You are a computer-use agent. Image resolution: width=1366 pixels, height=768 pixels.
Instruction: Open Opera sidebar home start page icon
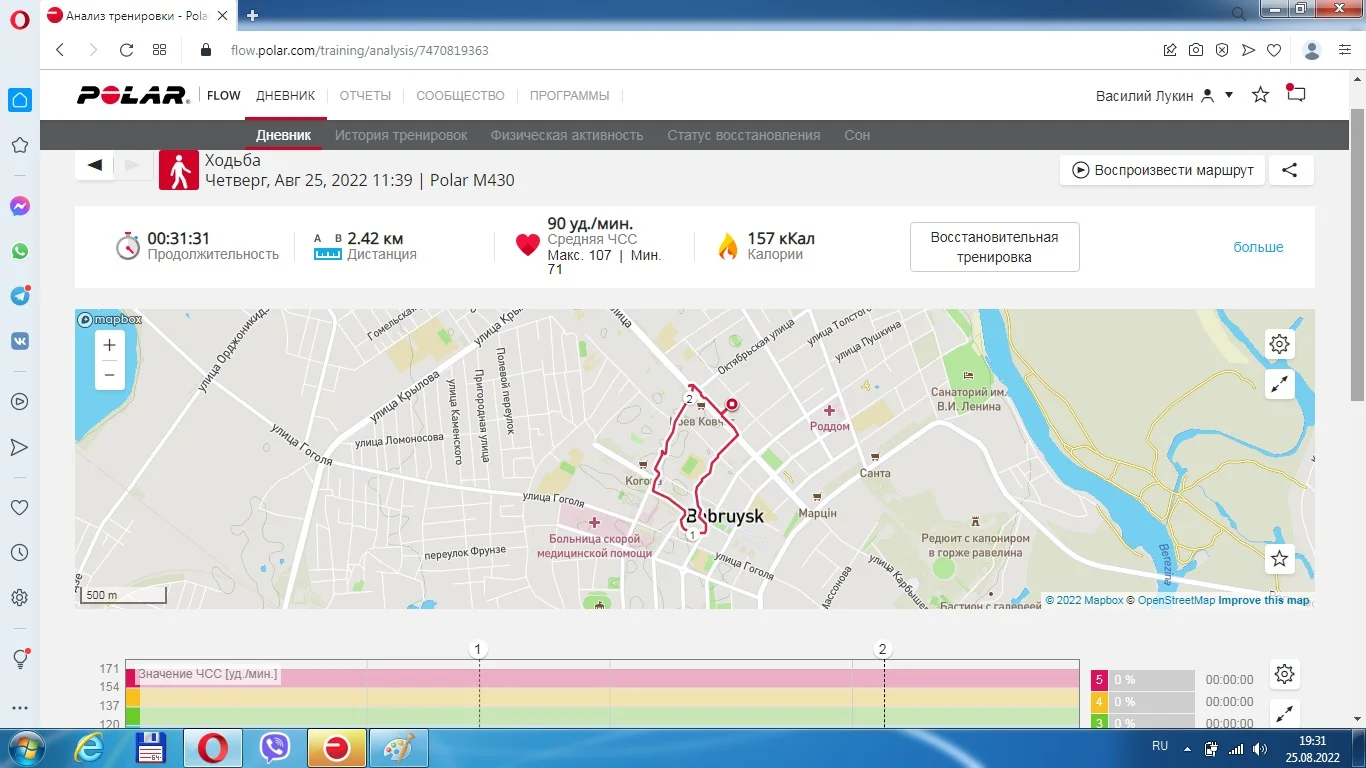20,100
